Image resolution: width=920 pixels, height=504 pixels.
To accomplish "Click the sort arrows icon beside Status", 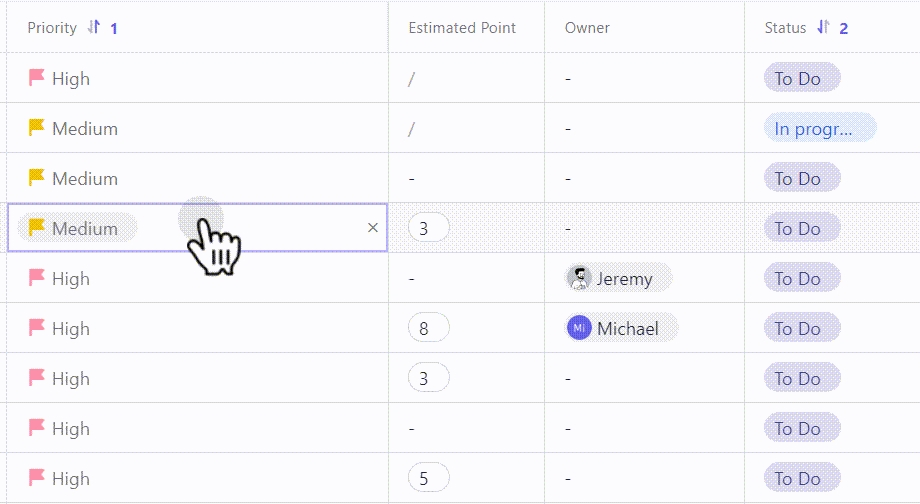I will tap(823, 28).
